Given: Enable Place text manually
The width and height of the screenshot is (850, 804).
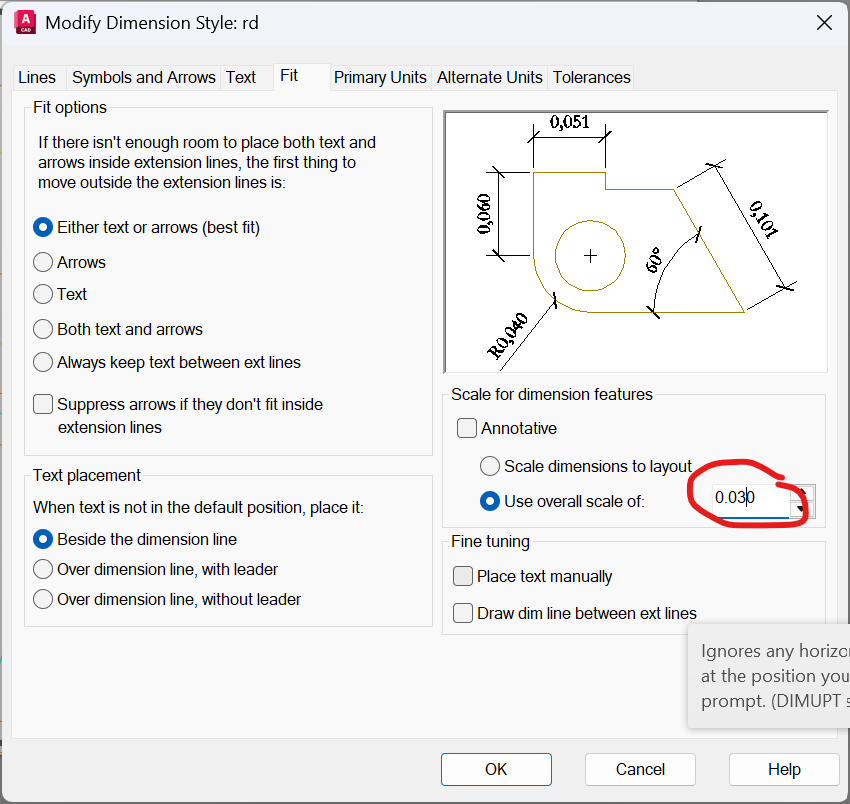Looking at the screenshot, I should pos(463,576).
